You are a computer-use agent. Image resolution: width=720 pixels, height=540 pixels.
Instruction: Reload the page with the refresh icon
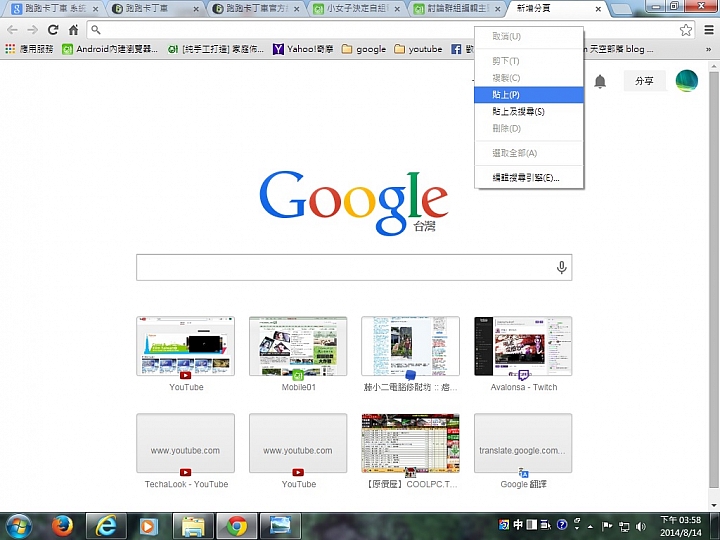(x=53, y=30)
